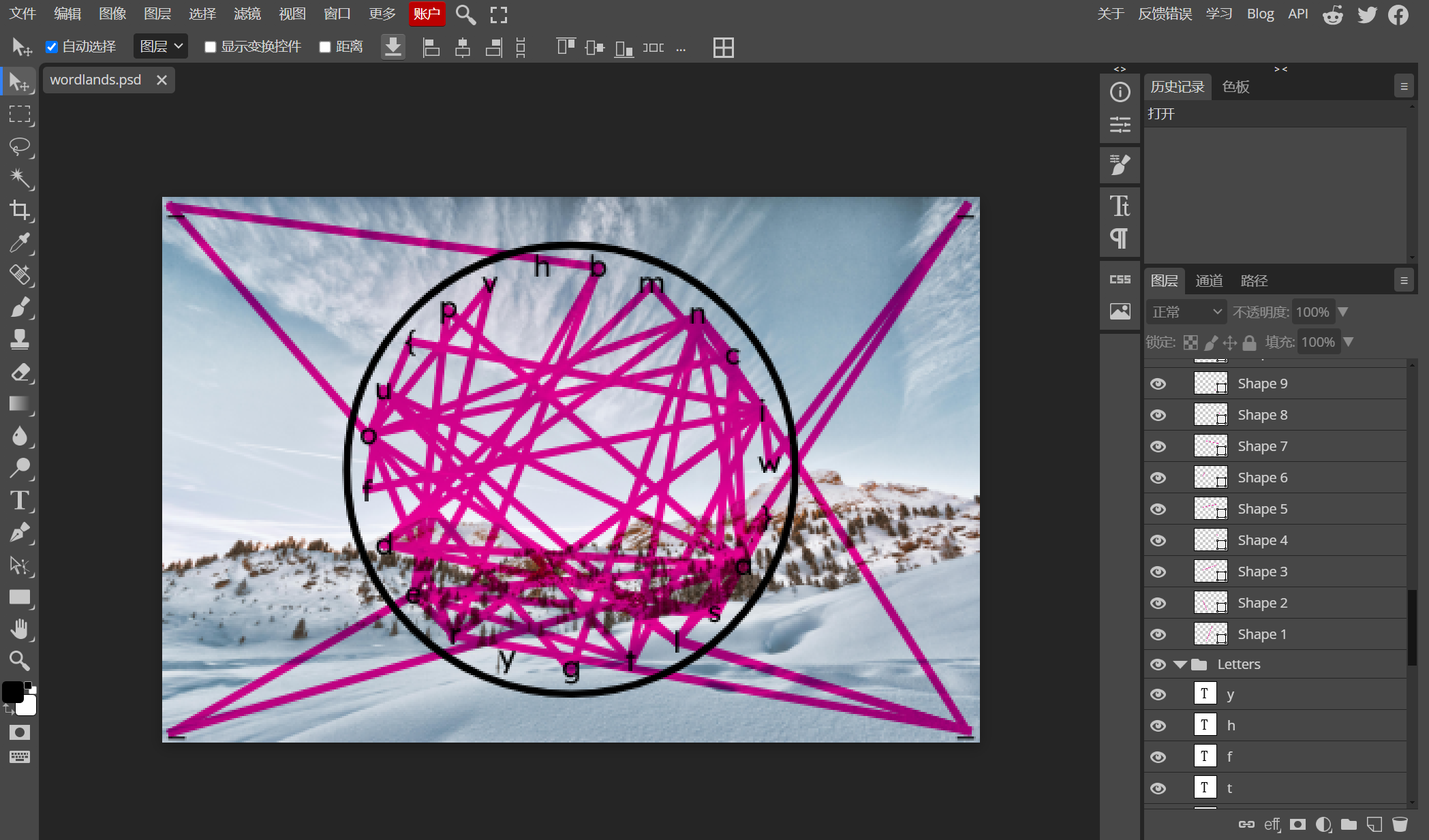
Task: Hide the Shape 6 layer
Action: [1158, 478]
